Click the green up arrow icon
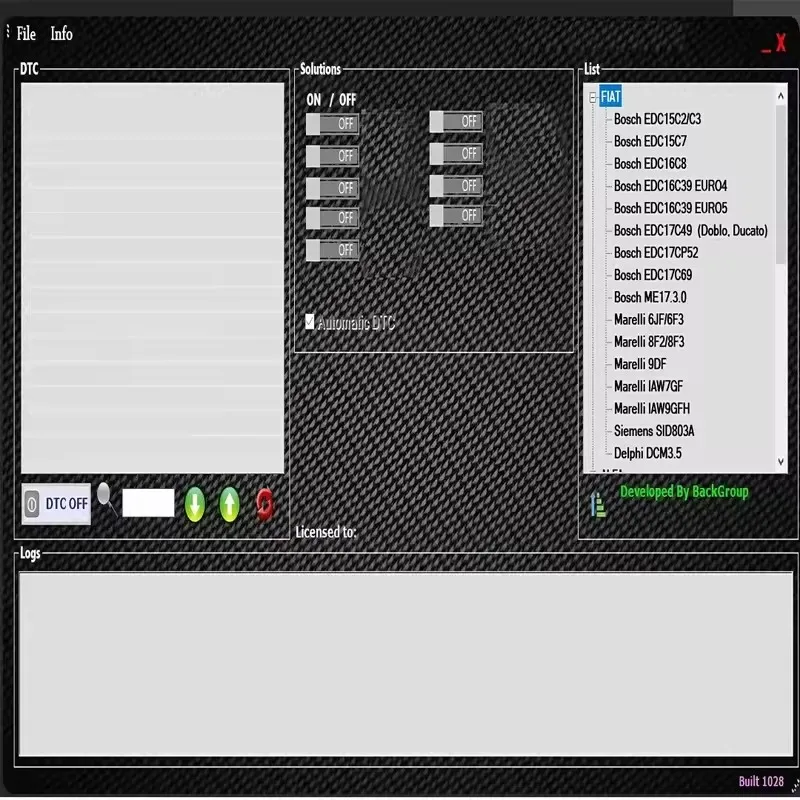800x800 pixels. tap(230, 504)
